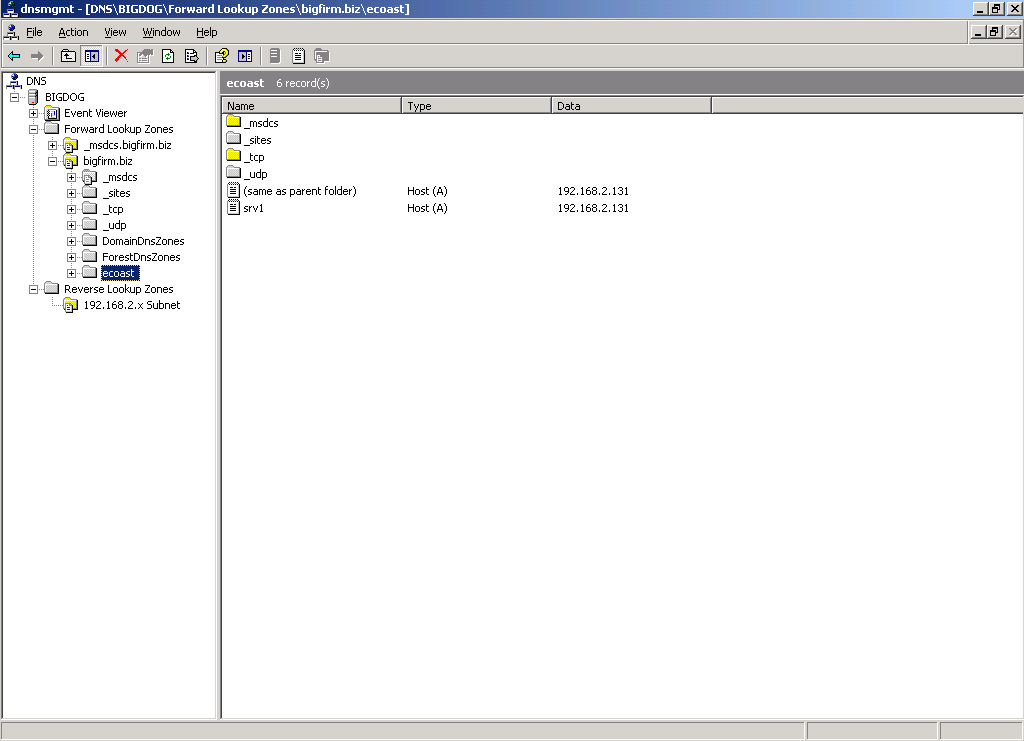Image resolution: width=1024 pixels, height=741 pixels.
Task: Click the New Record notepad icon
Action: coord(298,56)
